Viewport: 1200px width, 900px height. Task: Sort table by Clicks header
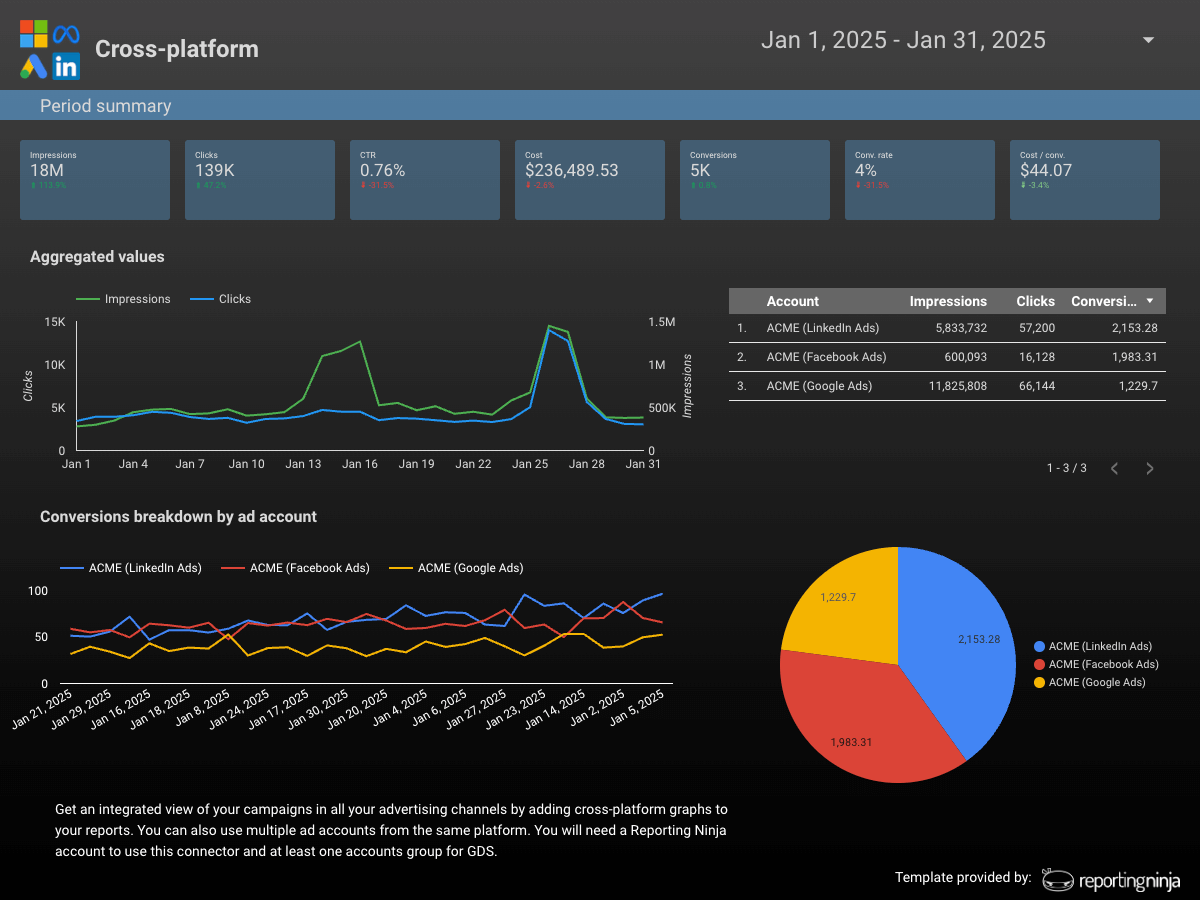pos(1035,301)
